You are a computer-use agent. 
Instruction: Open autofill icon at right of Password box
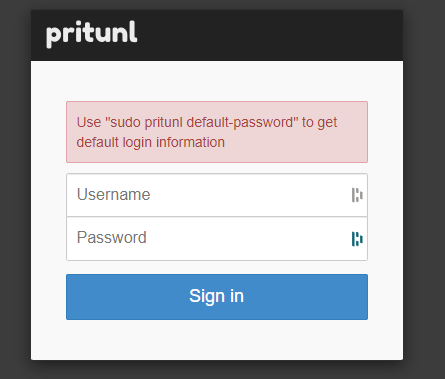tap(357, 239)
